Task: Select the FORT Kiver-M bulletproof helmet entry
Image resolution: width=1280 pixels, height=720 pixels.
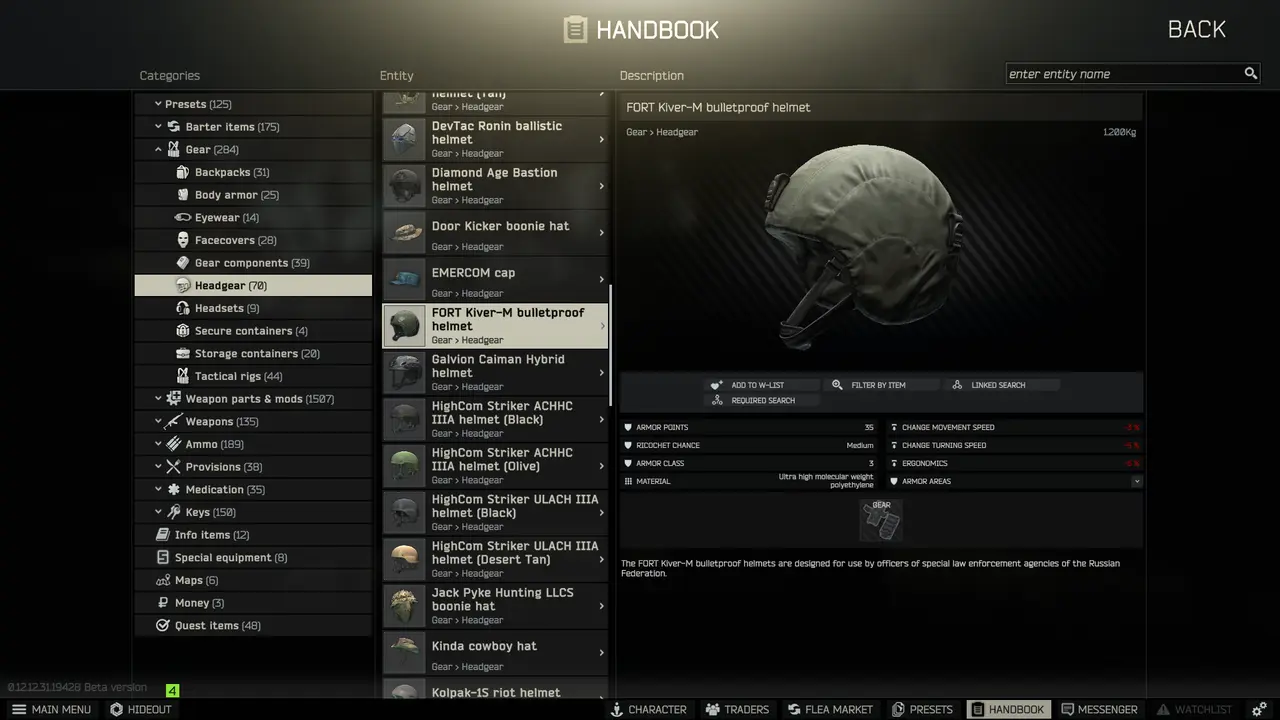Action: click(495, 326)
